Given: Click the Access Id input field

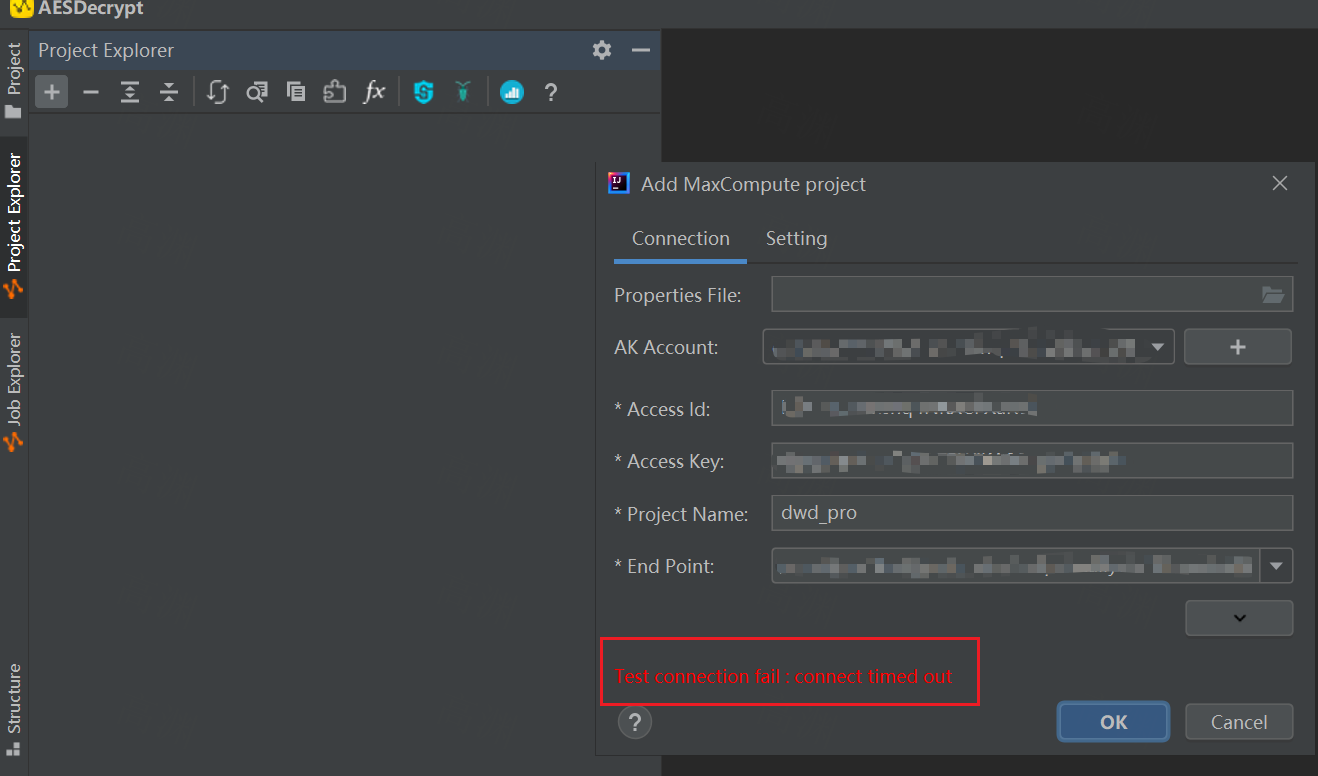Looking at the screenshot, I should pos(1032,408).
